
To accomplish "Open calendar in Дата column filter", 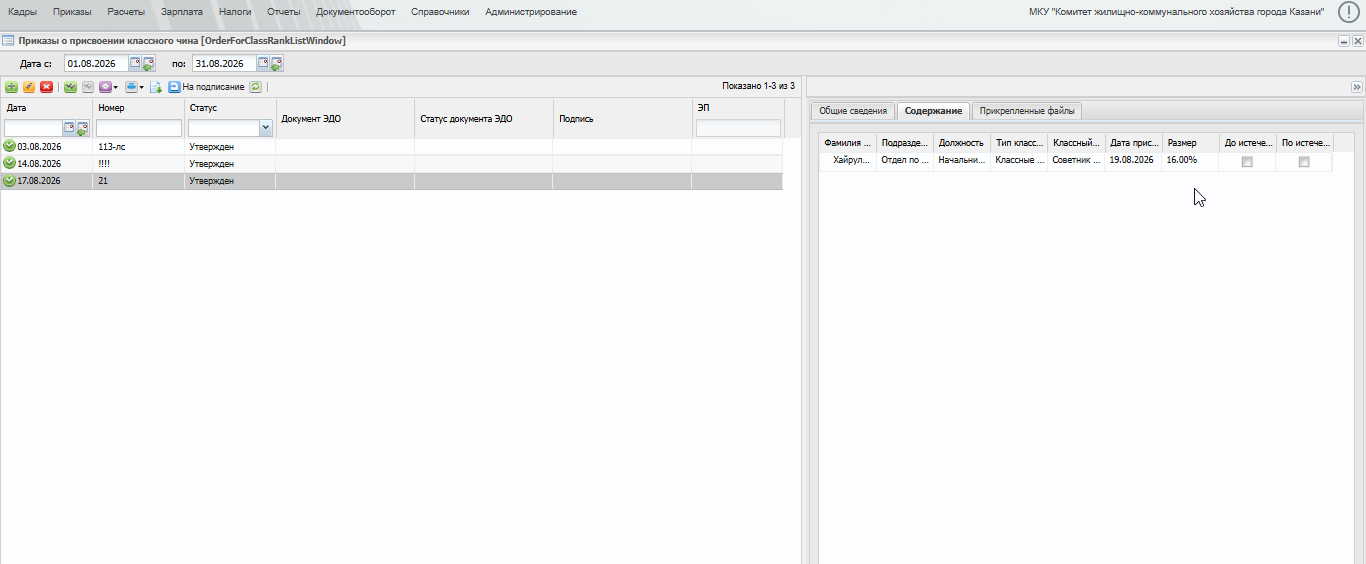I will [69, 128].
